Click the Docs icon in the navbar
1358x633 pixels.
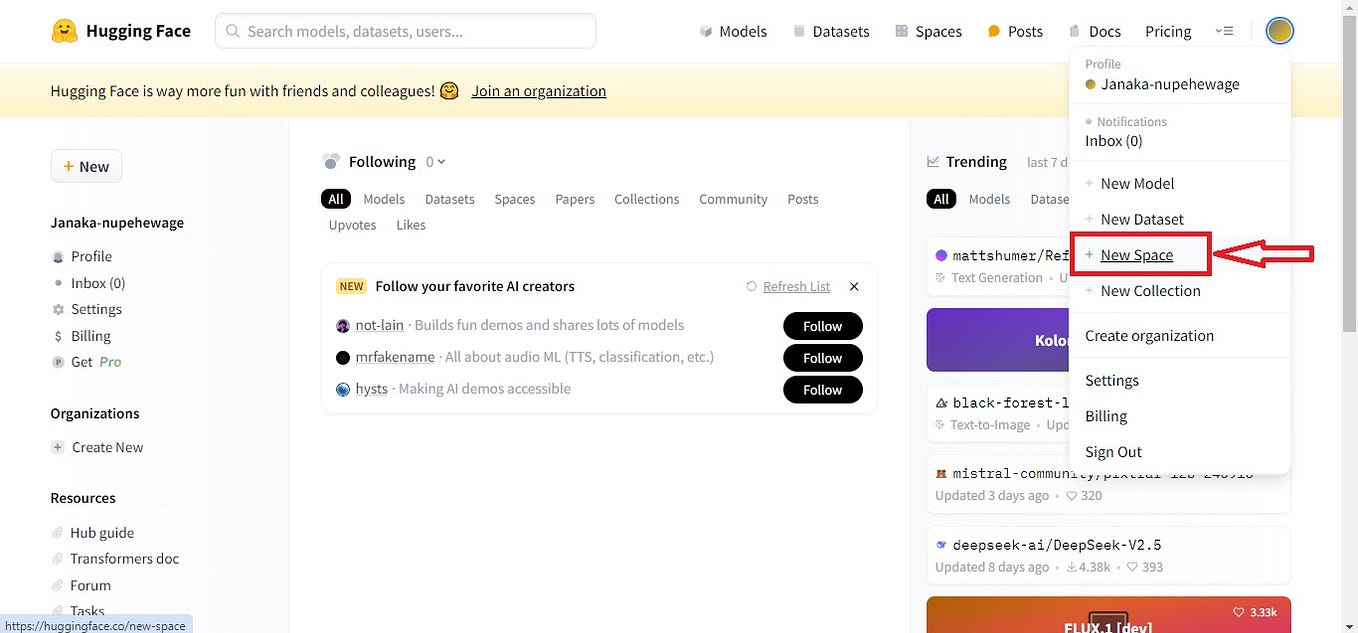coord(1073,31)
